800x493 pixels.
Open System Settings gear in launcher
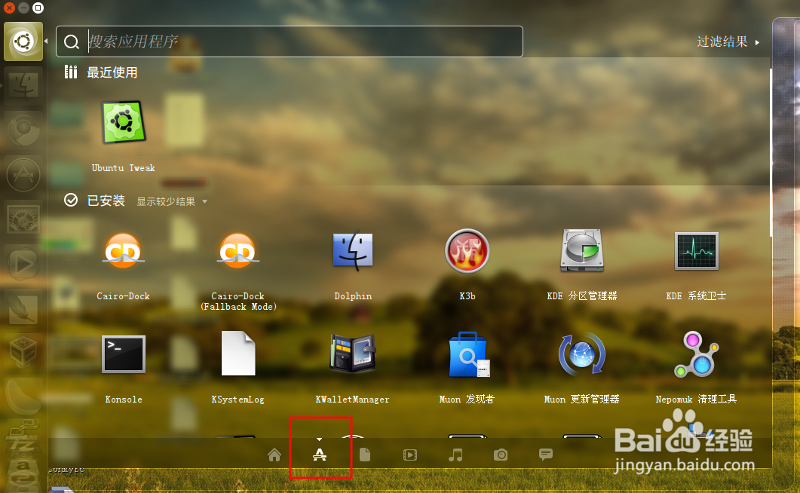coord(23,219)
